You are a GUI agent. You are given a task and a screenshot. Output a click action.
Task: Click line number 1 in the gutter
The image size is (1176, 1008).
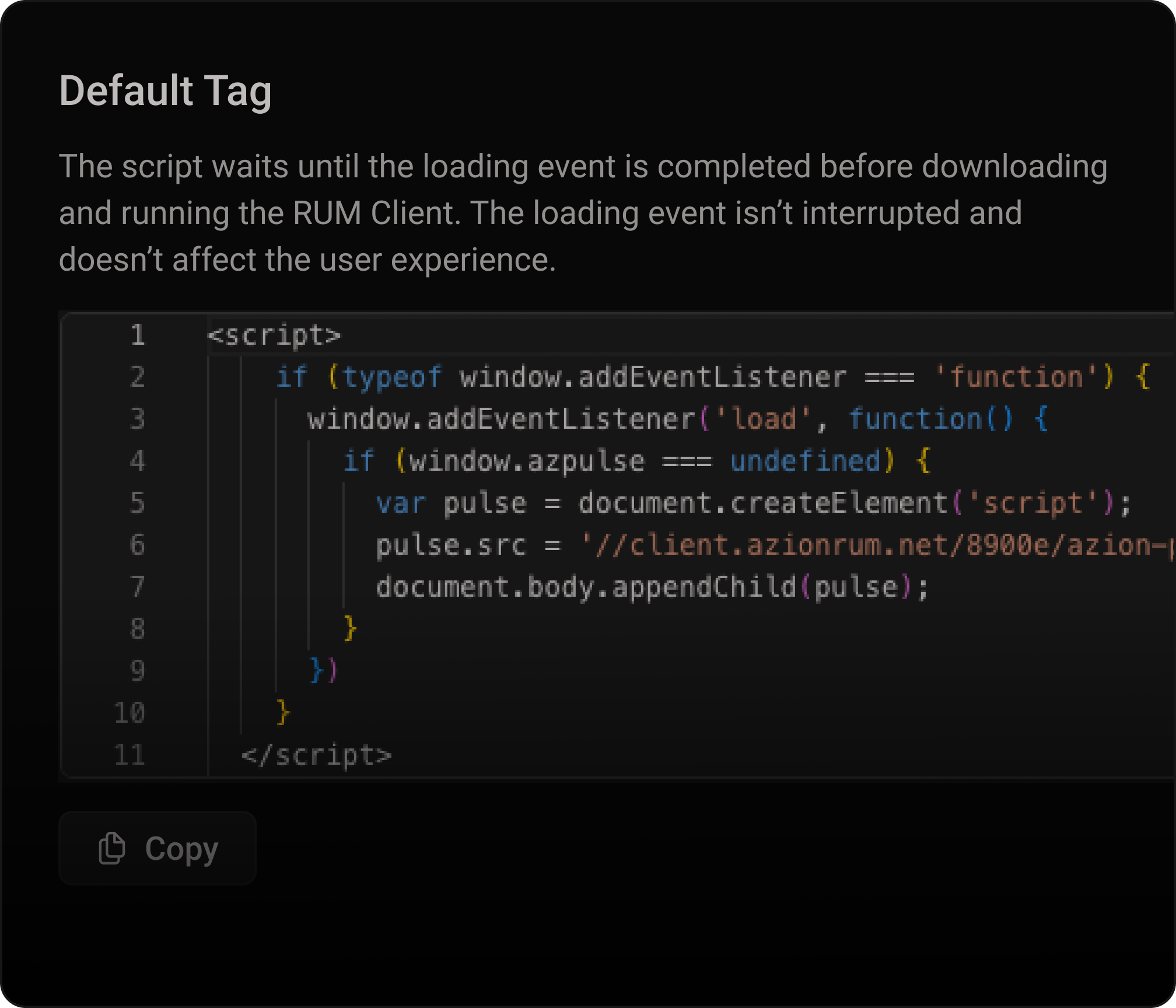point(138,335)
